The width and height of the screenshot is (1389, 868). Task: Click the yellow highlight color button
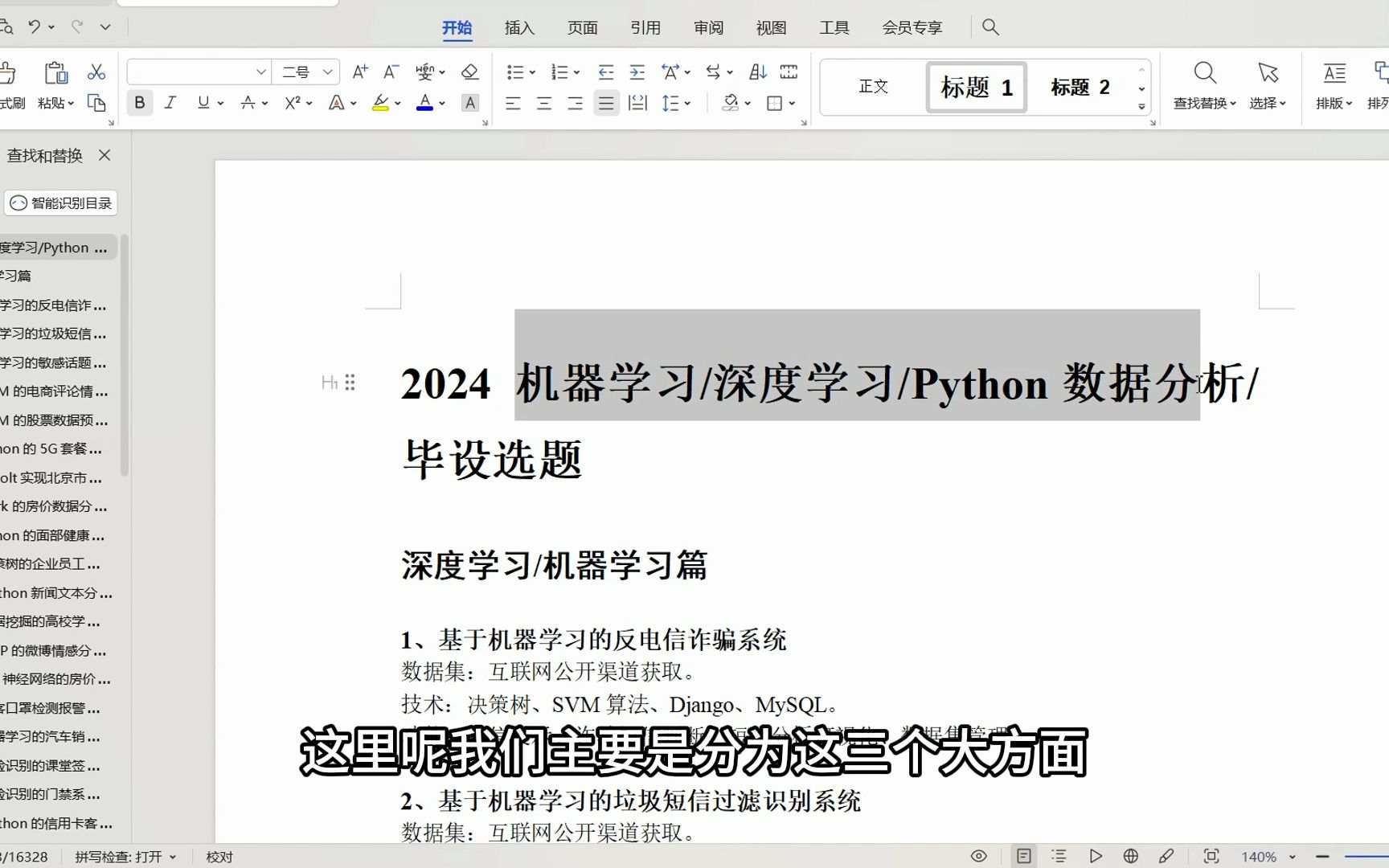pyautogui.click(x=380, y=103)
